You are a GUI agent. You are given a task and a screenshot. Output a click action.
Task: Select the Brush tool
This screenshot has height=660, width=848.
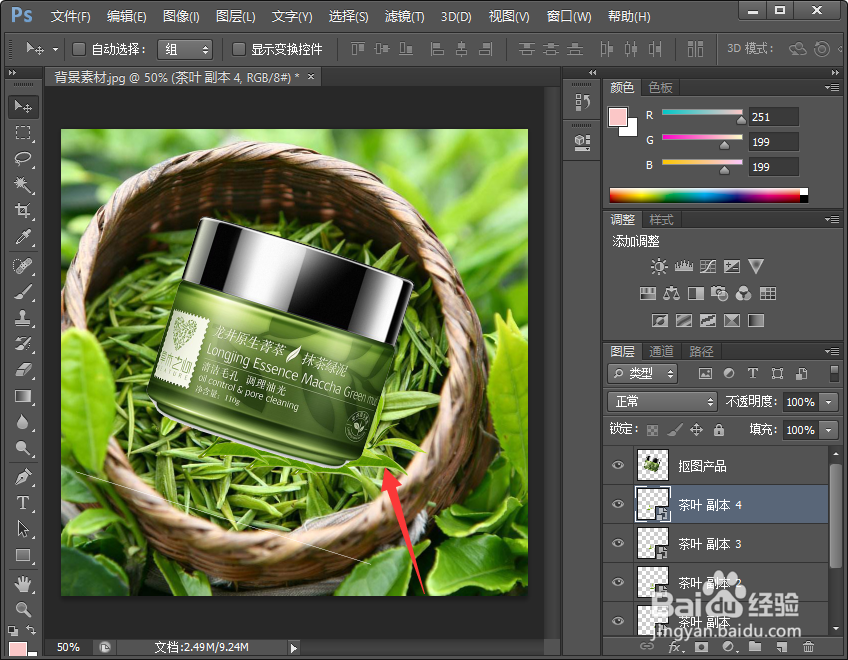23,292
